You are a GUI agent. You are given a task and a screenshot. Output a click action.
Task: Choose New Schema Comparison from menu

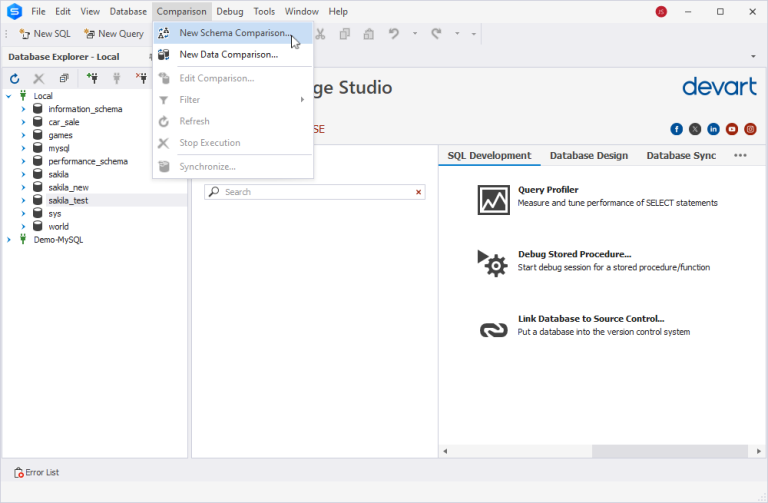(234, 33)
